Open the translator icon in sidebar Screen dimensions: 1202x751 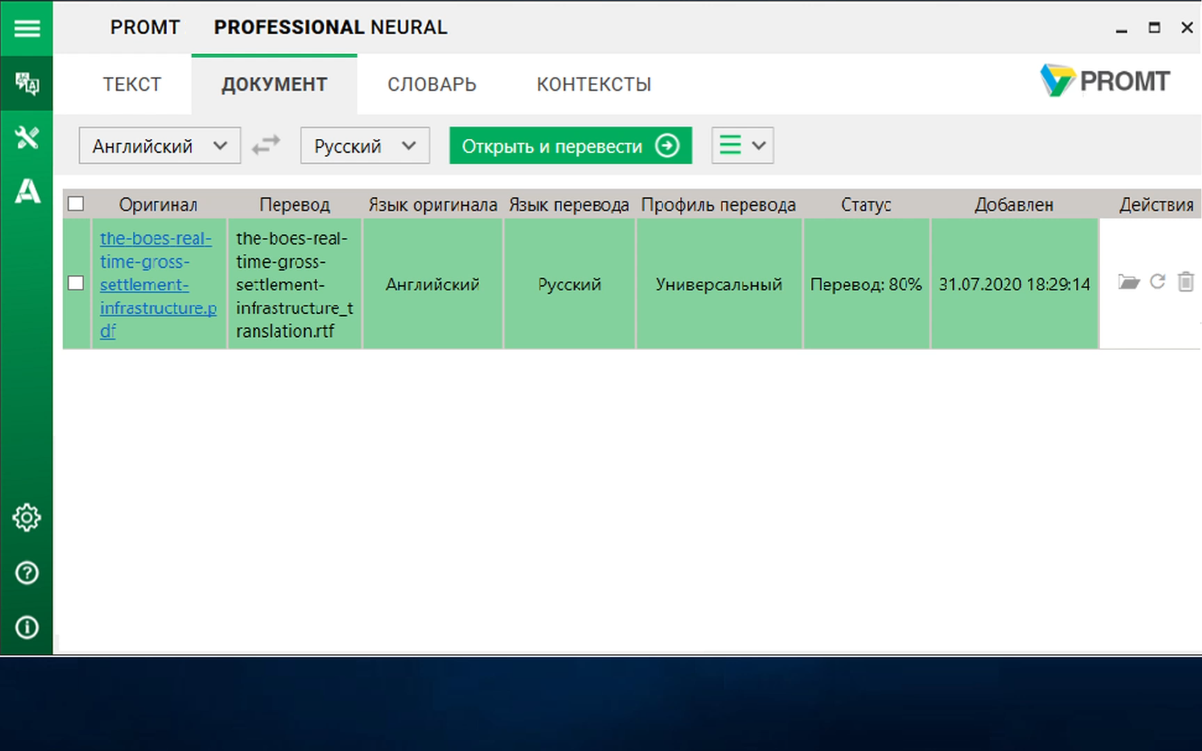[27, 83]
